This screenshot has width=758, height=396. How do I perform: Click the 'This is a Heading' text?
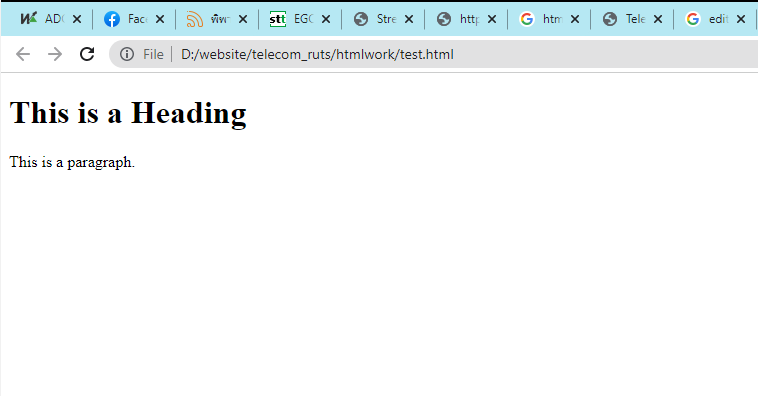tap(128, 113)
